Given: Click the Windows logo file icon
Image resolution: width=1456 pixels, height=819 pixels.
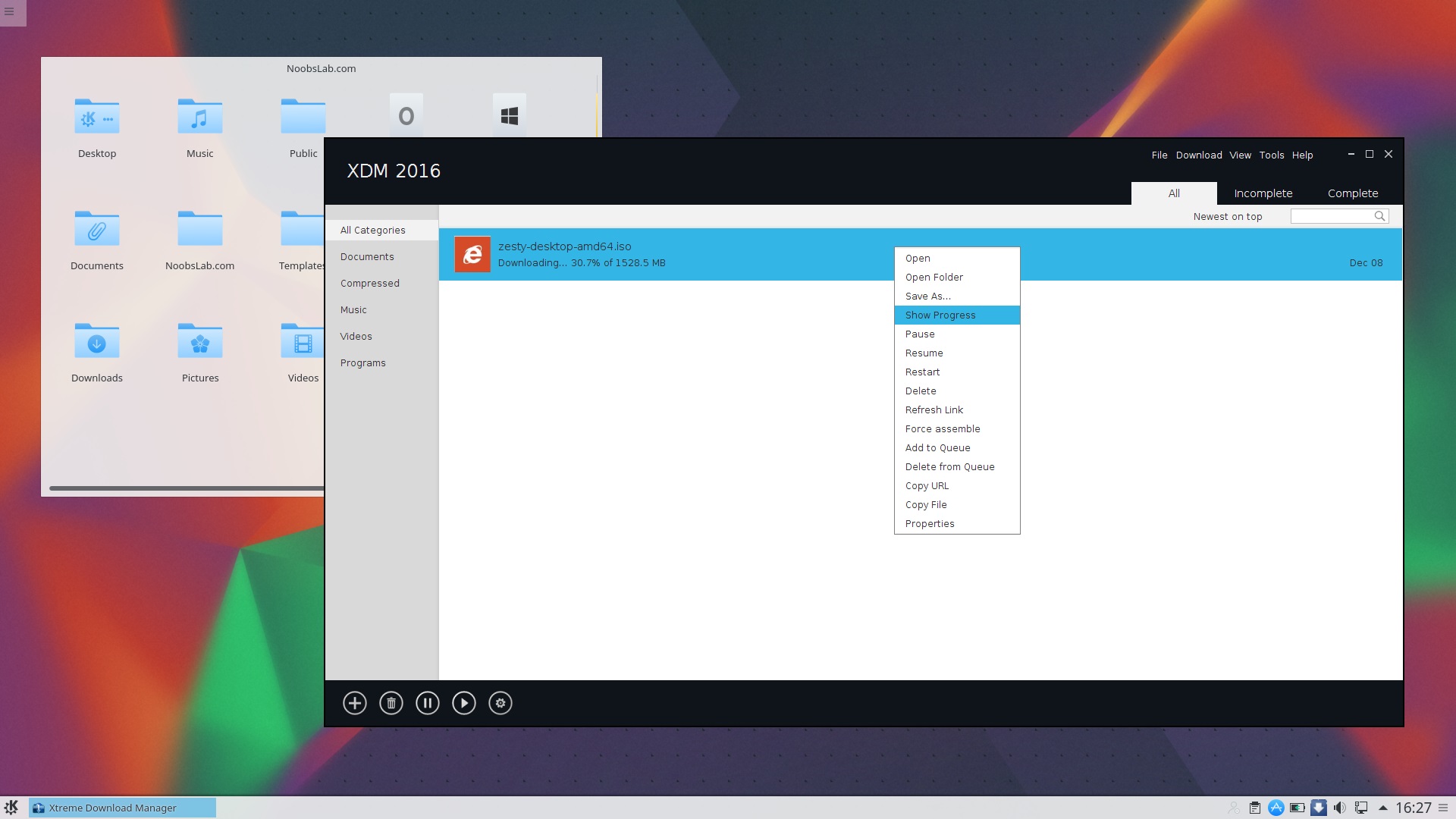Looking at the screenshot, I should (x=510, y=115).
